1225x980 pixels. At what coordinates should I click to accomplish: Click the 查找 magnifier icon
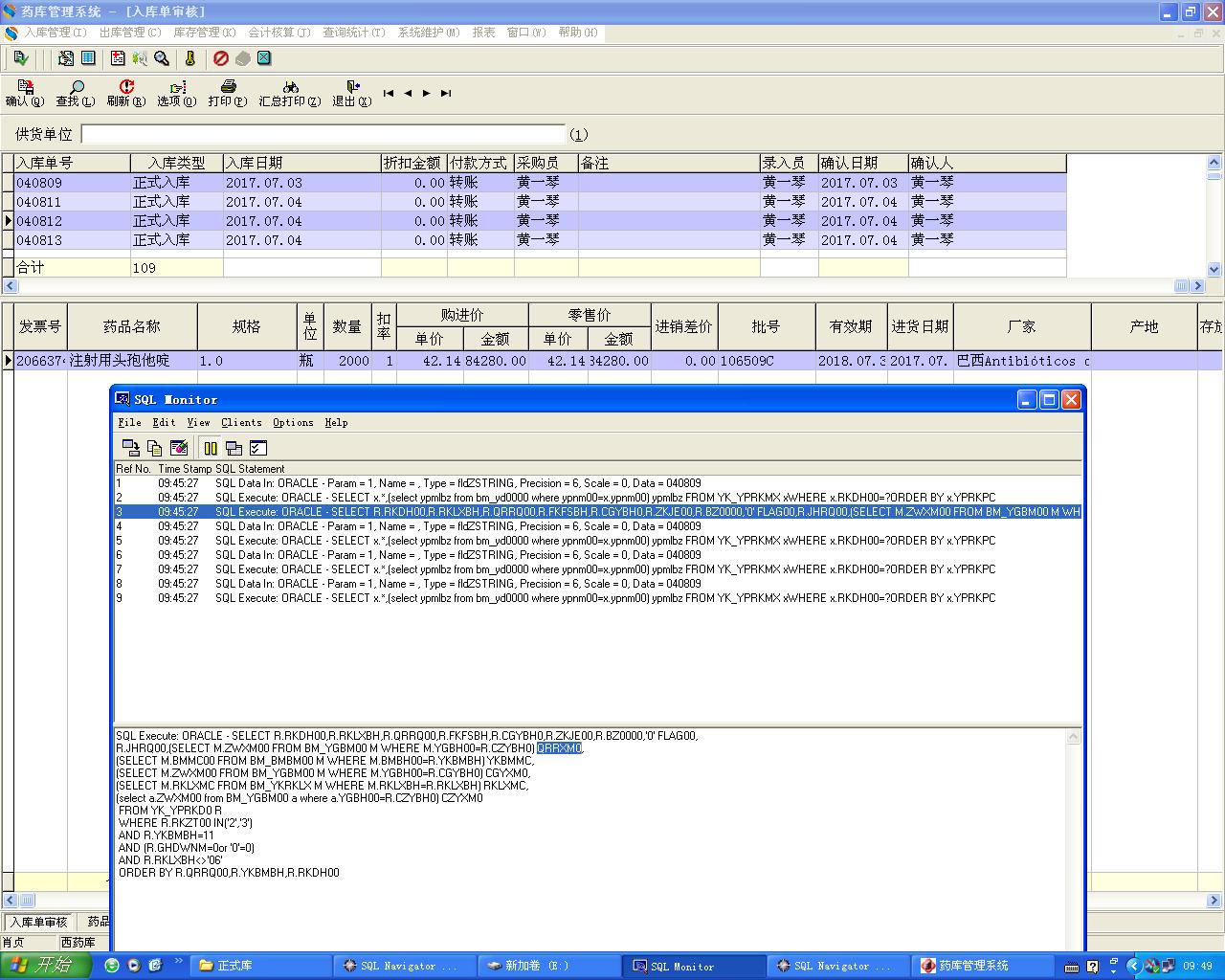76,87
